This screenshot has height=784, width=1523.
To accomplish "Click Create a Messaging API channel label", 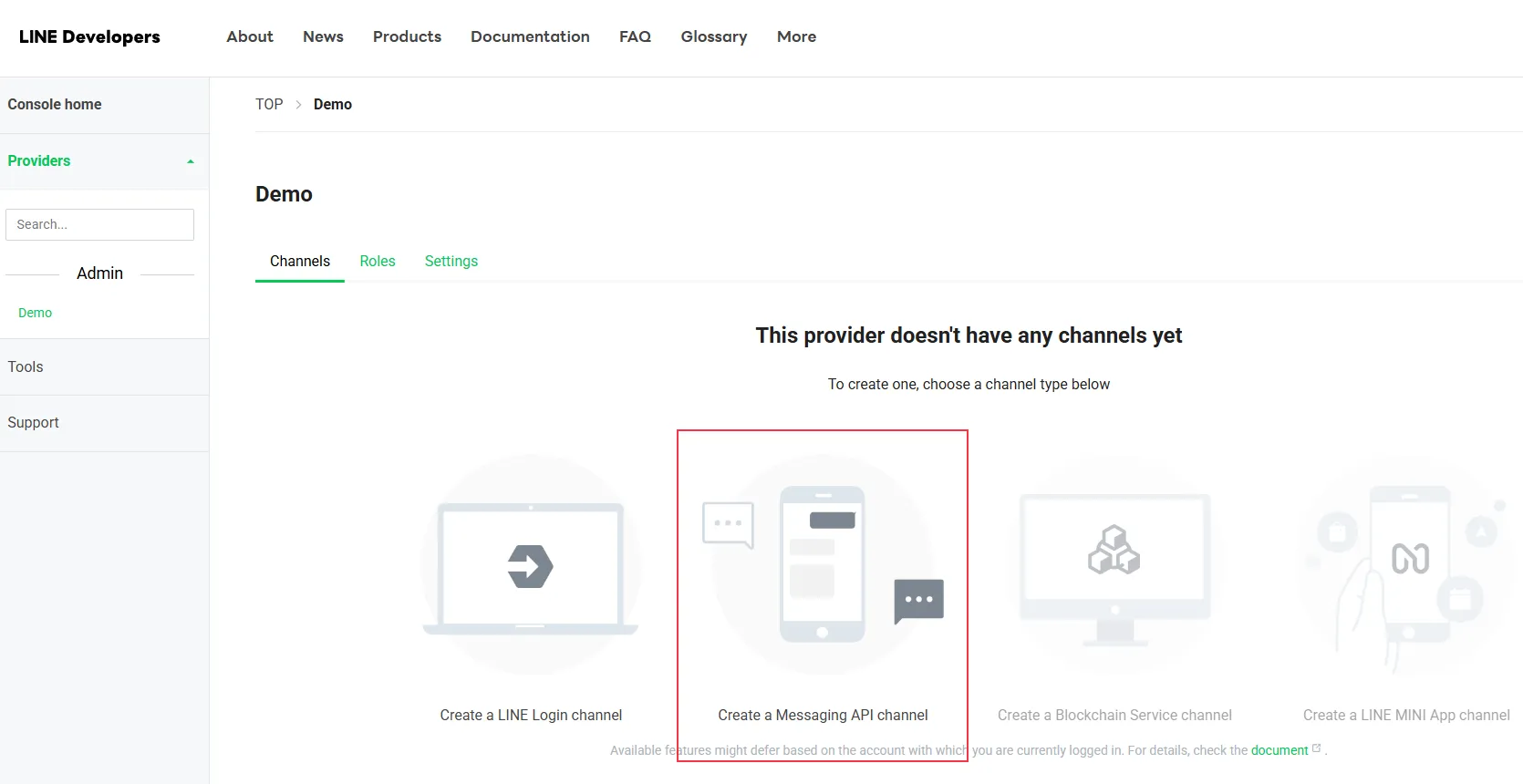I will point(823,716).
